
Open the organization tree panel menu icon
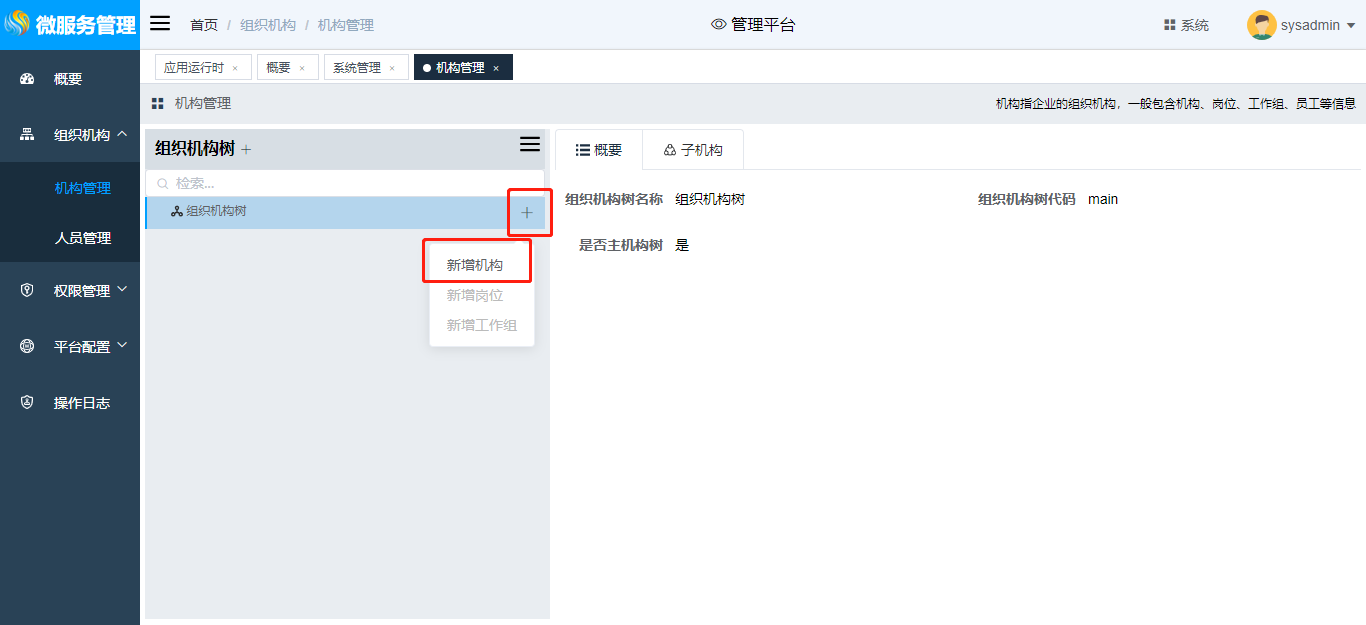click(530, 145)
